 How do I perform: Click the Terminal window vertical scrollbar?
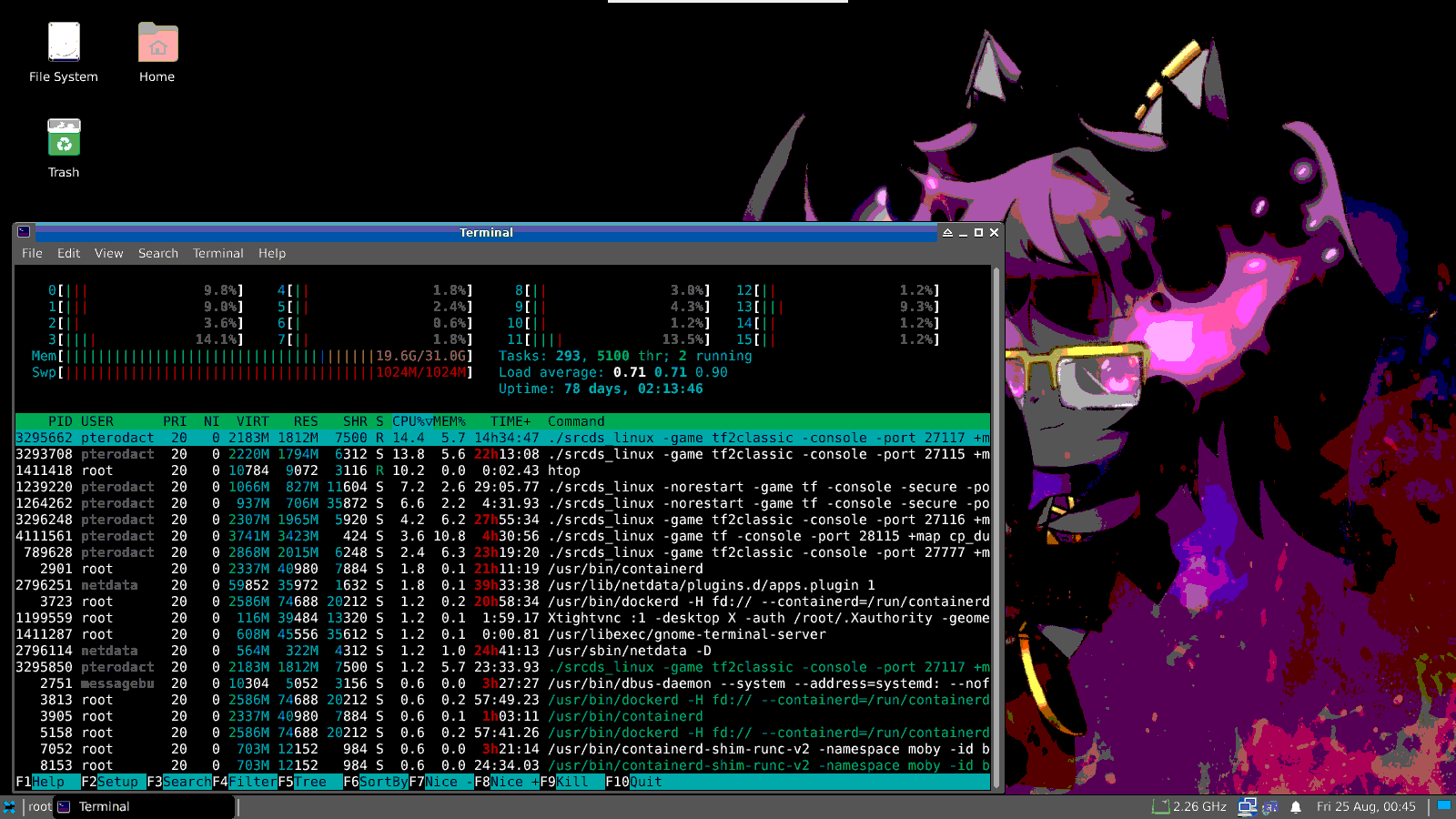coord(996,528)
